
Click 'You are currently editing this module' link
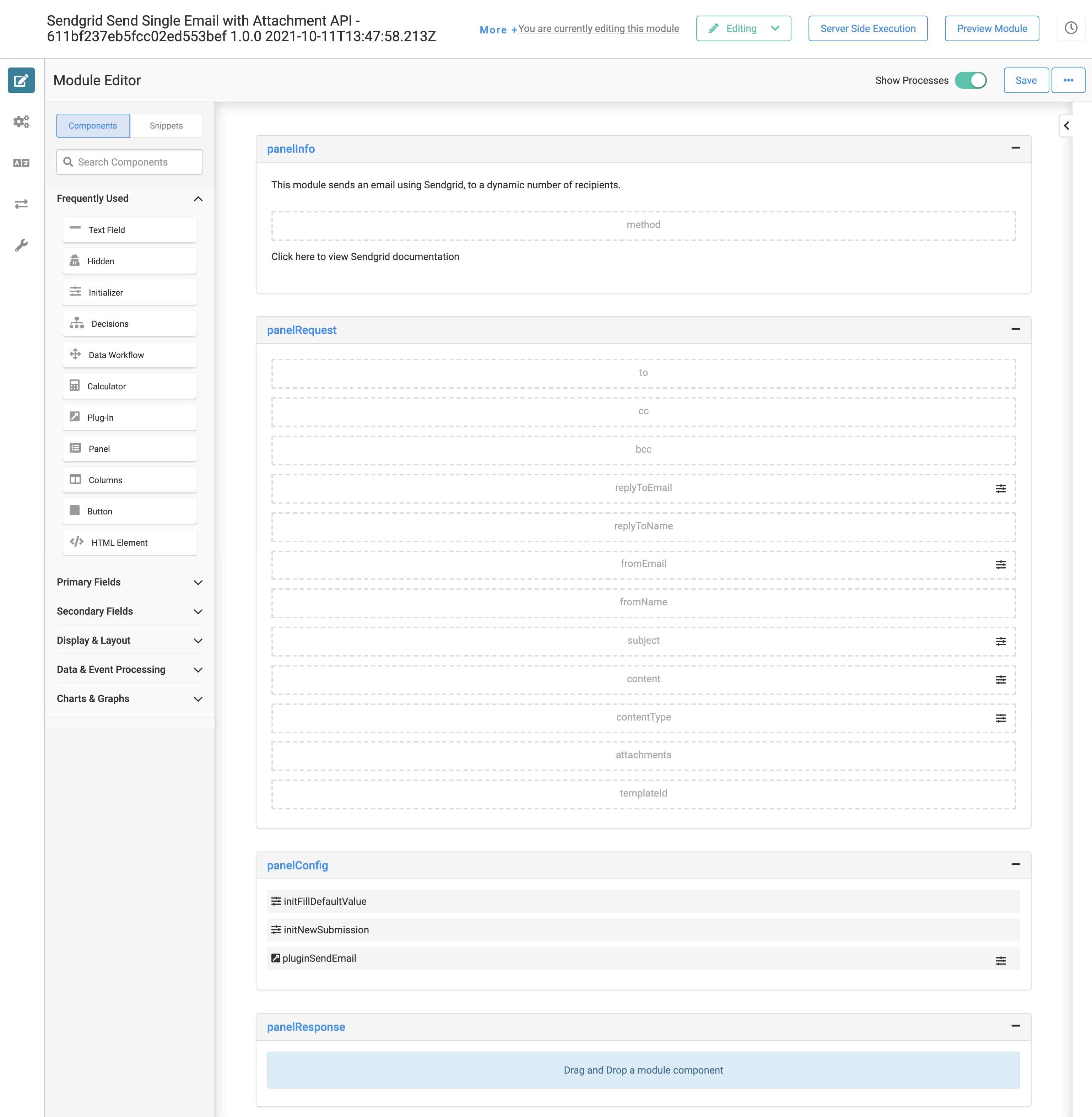[x=598, y=29]
